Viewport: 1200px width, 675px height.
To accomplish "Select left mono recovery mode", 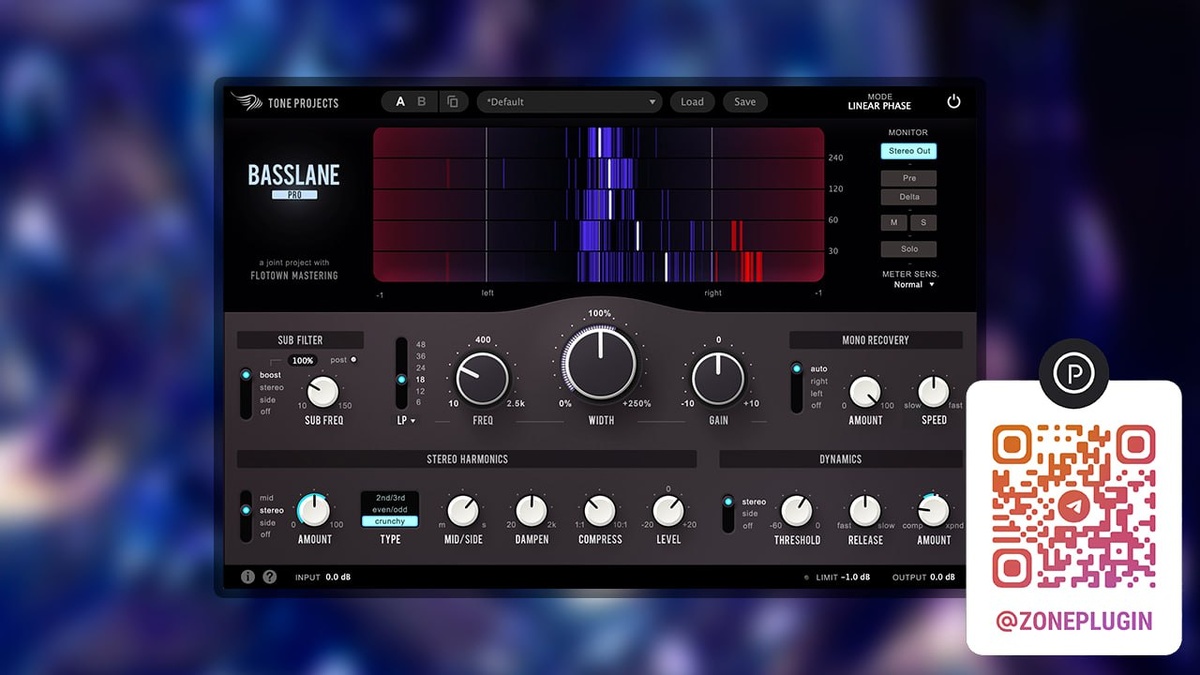I will point(817,393).
